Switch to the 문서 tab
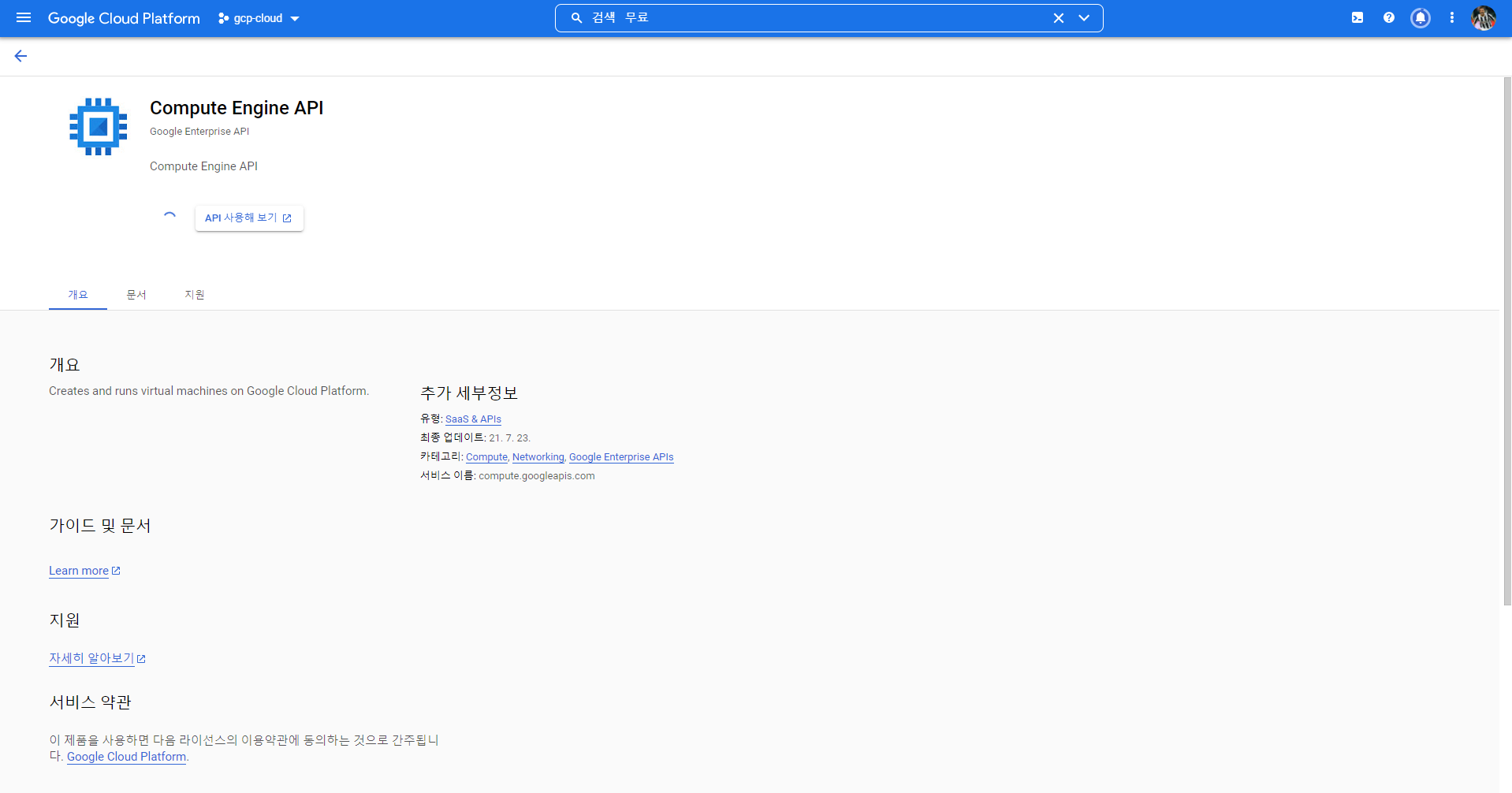Screen dimensions: 1512x793 136,295
